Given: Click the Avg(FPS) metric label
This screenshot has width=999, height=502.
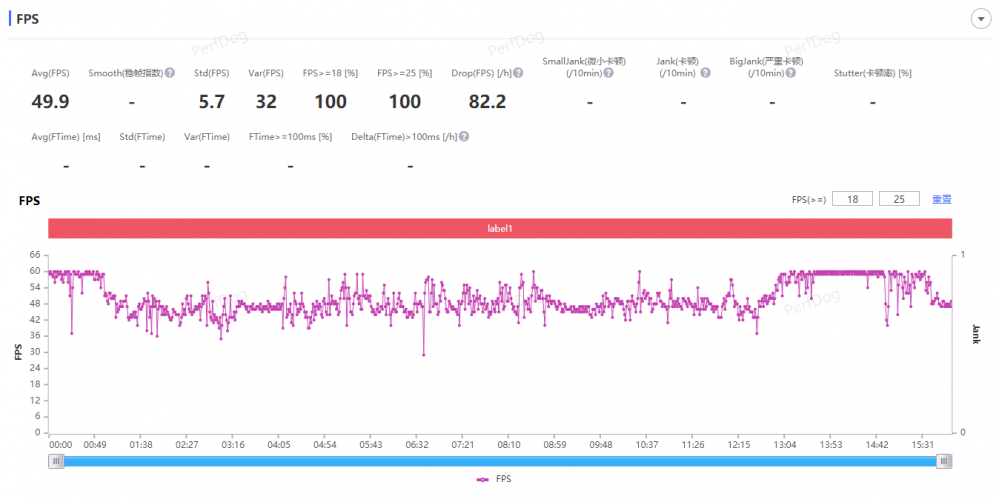Looking at the screenshot, I should pyautogui.click(x=50, y=73).
